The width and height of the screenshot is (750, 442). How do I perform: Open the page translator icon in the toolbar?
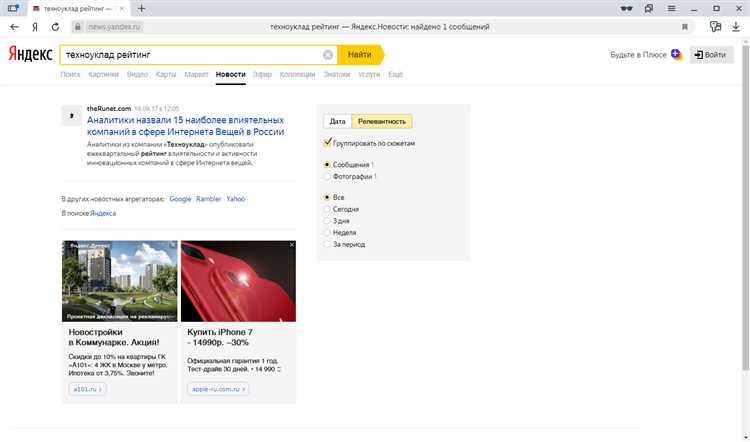click(716, 27)
